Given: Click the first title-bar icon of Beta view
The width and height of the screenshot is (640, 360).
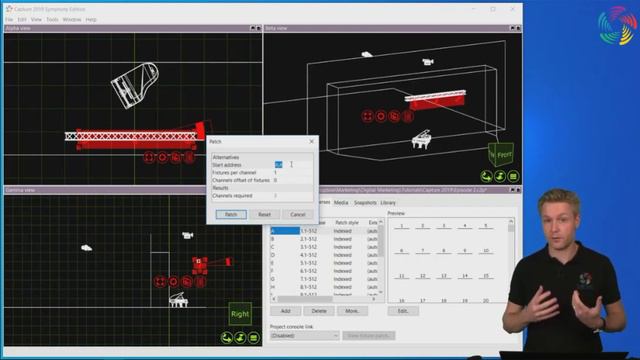Looking at the screenshot, I should 513,28.
